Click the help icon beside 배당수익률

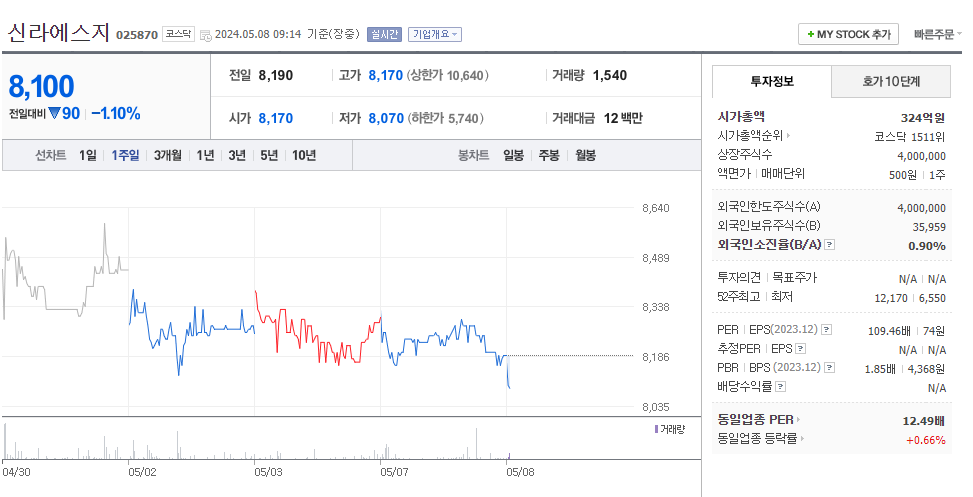pyautogui.click(x=781, y=387)
